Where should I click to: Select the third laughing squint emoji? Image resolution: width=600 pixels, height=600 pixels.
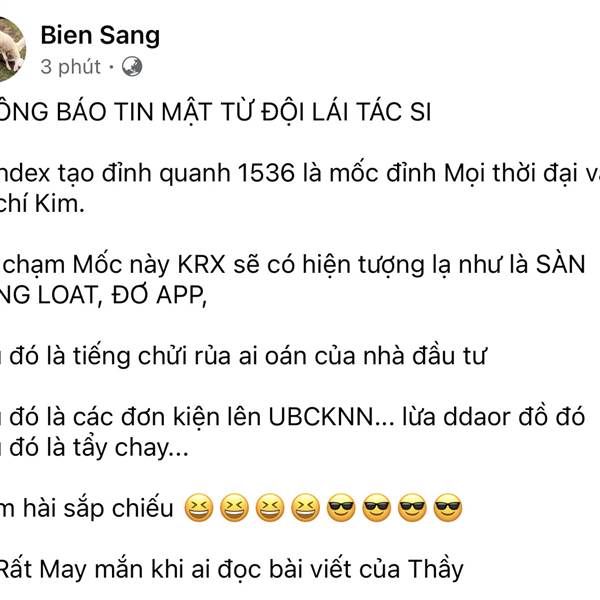click(270, 508)
